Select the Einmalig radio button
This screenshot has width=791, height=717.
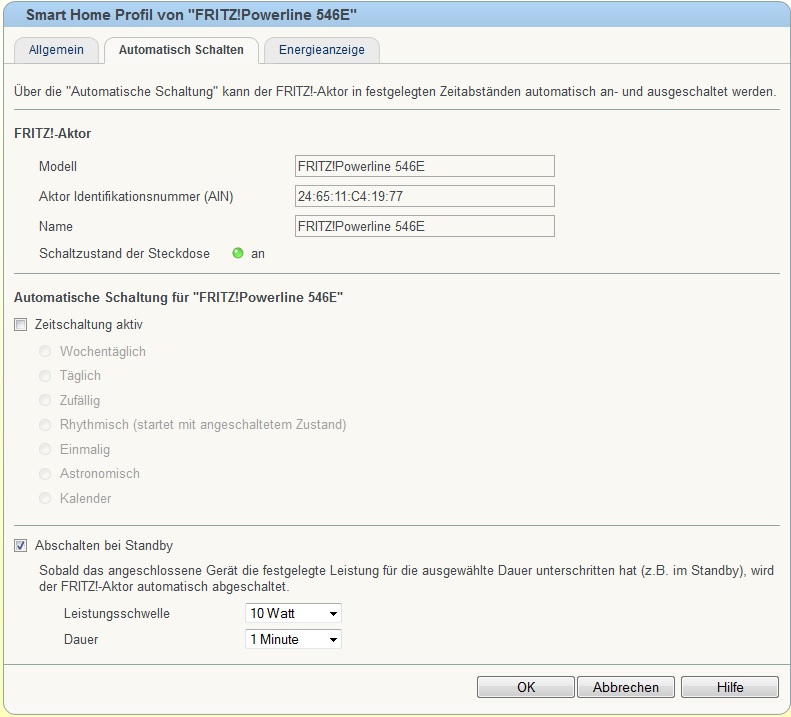coord(45,450)
